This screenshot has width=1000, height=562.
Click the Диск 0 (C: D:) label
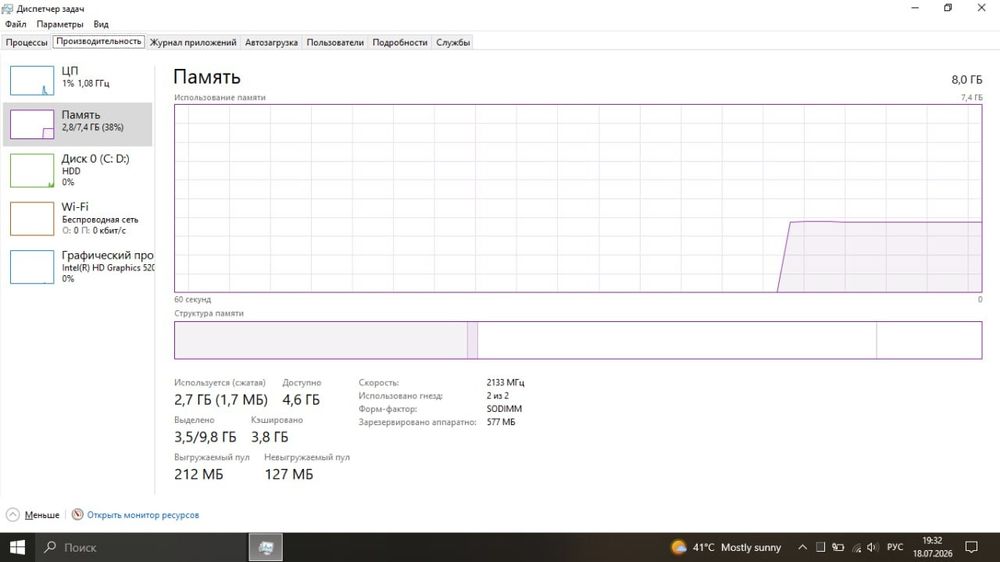point(95,159)
